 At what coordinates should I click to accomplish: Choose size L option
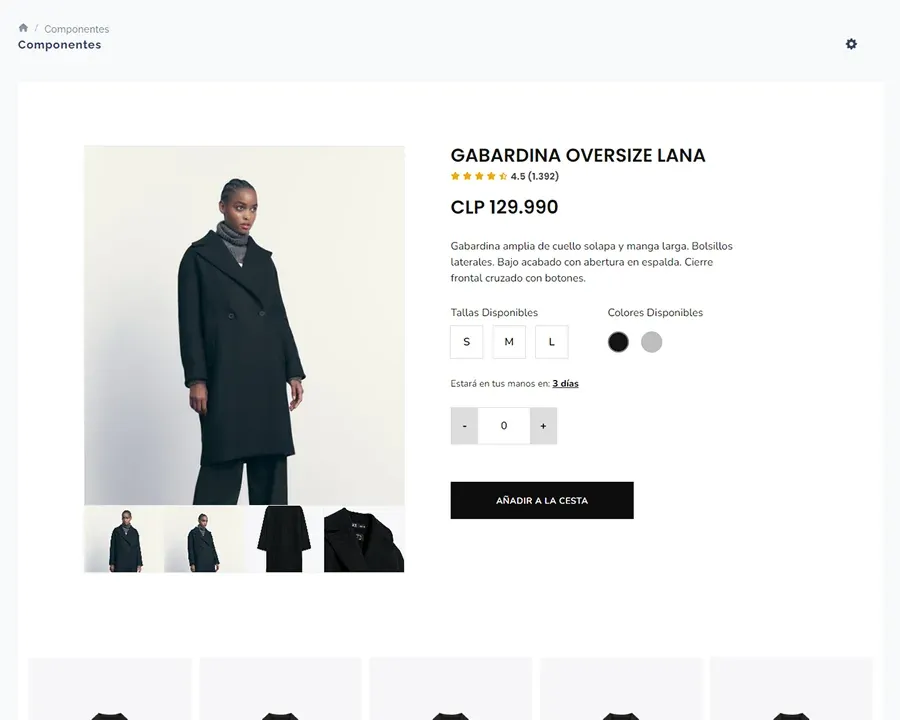(x=552, y=342)
